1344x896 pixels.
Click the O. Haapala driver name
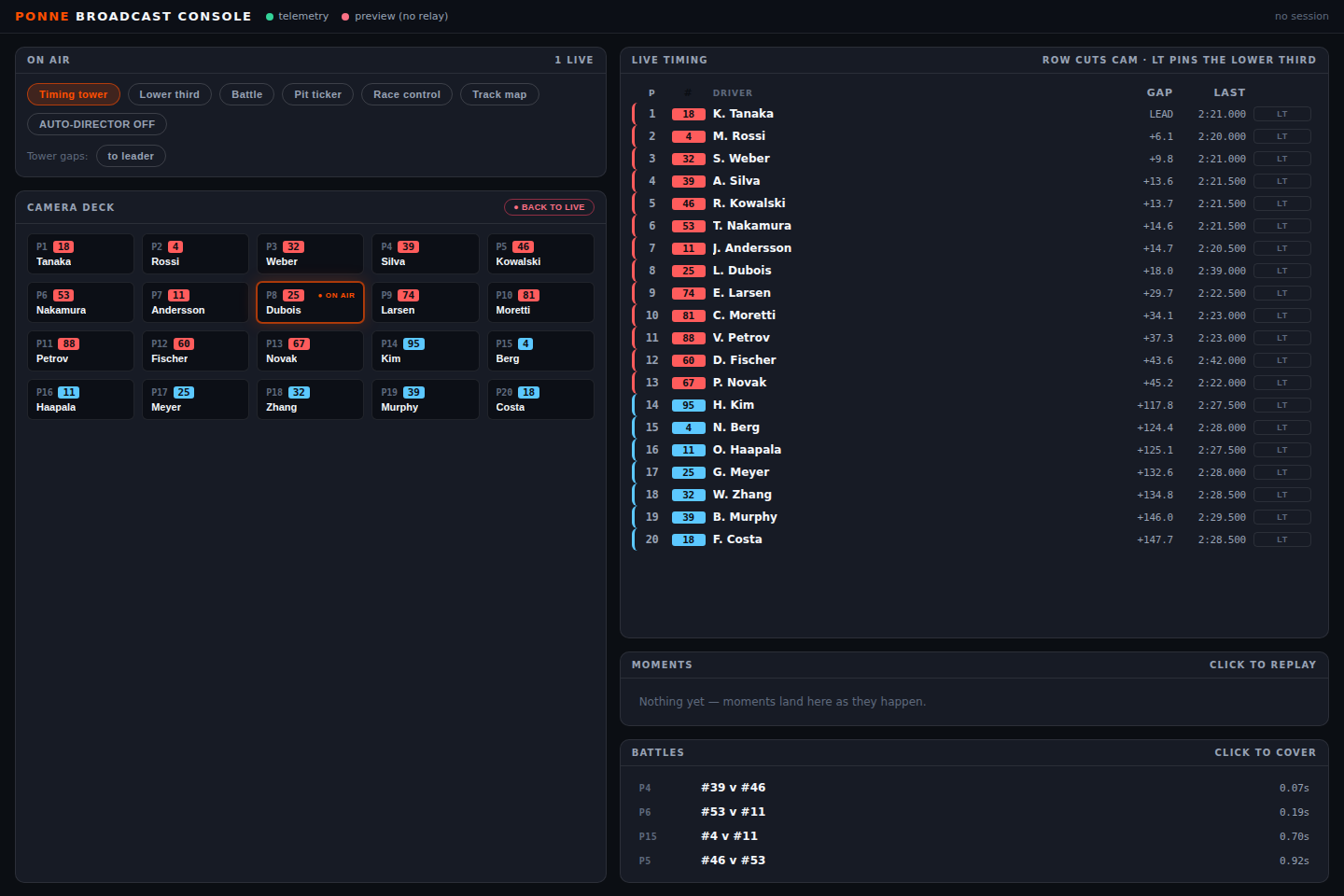pyautogui.click(x=747, y=450)
